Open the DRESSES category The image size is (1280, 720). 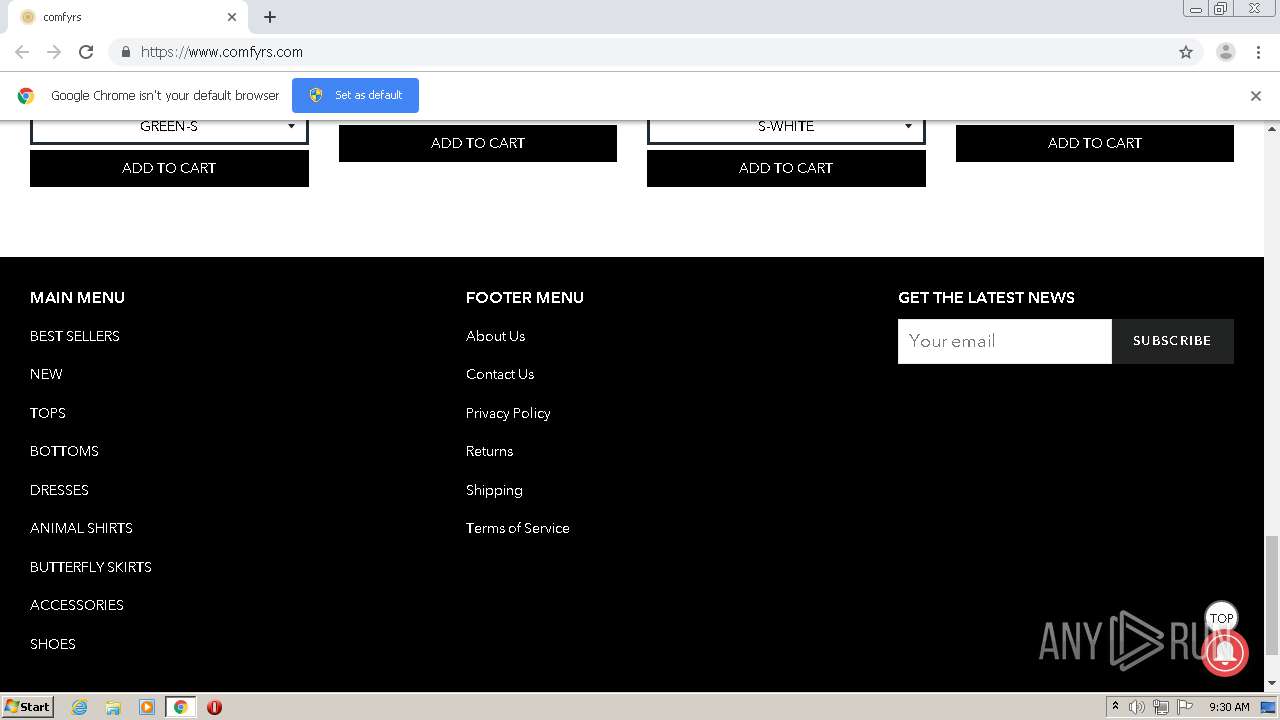(x=59, y=490)
